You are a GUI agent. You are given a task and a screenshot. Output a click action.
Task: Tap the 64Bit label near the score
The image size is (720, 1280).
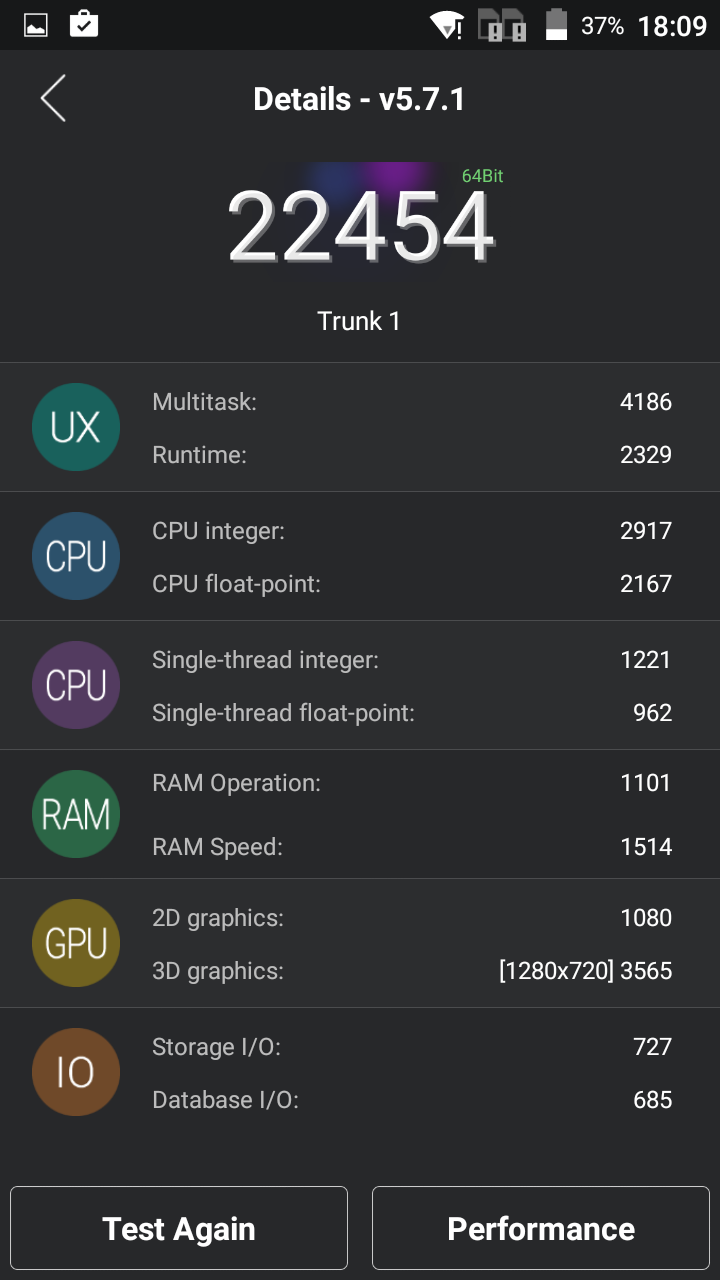click(x=482, y=176)
